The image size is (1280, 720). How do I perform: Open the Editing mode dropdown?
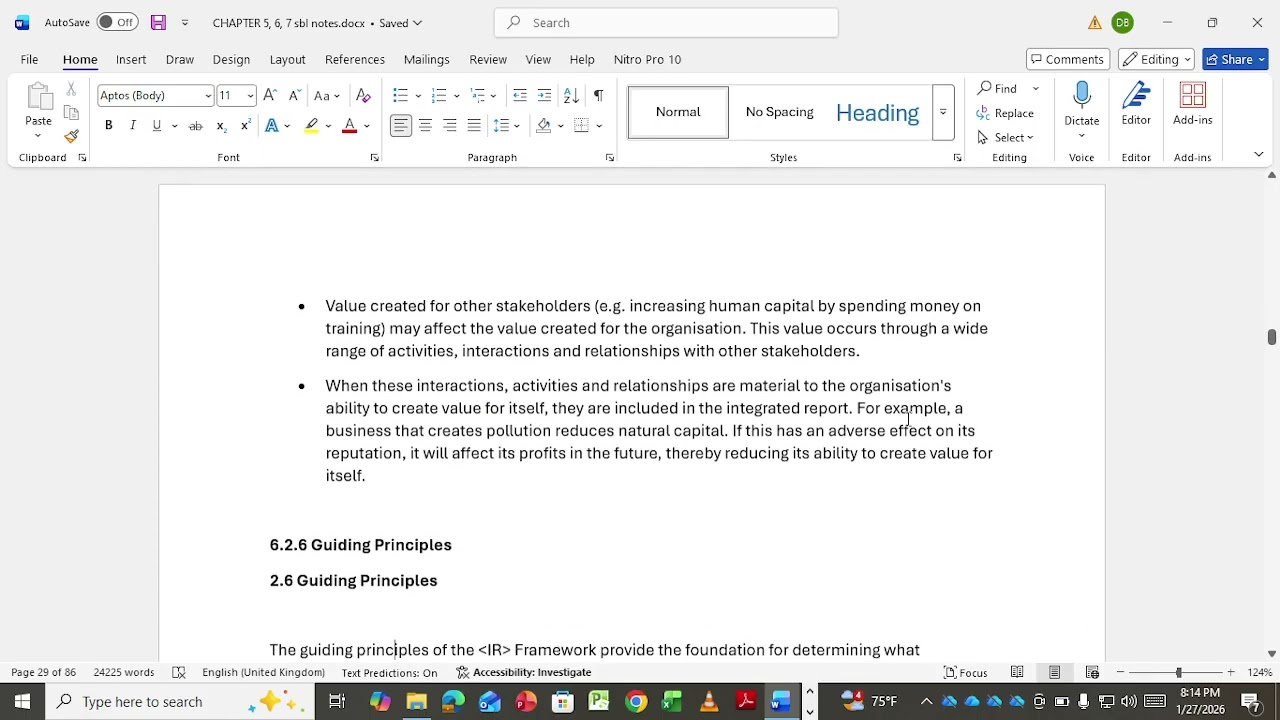point(1157,59)
